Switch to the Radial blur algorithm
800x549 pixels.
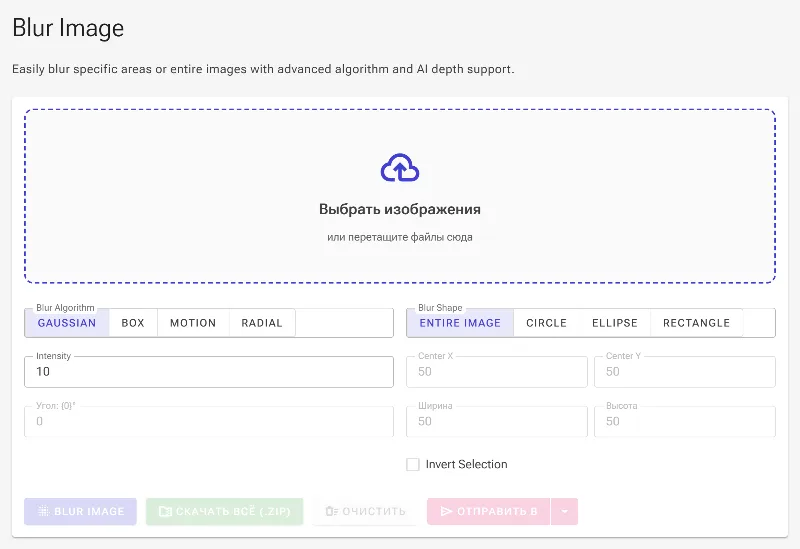(x=262, y=323)
